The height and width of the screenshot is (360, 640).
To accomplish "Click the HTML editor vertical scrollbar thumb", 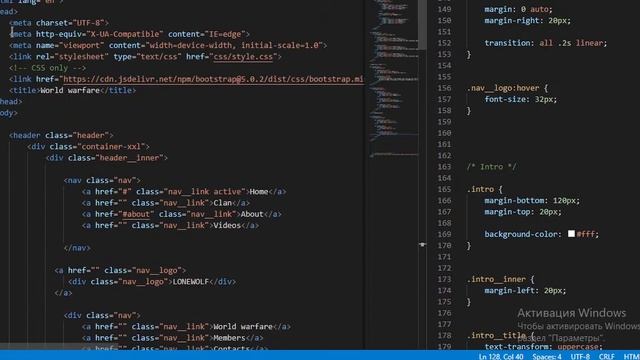I will pos(422,24).
